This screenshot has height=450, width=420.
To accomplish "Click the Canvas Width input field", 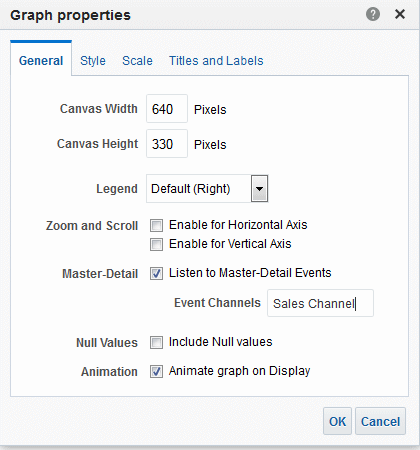I will pyautogui.click(x=167, y=109).
